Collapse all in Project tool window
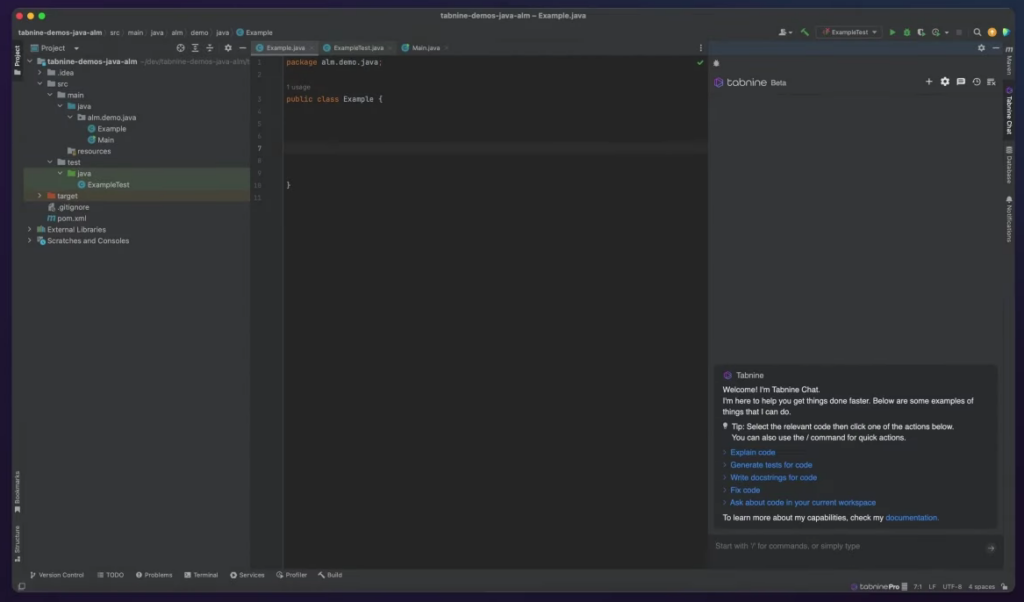 coord(210,48)
